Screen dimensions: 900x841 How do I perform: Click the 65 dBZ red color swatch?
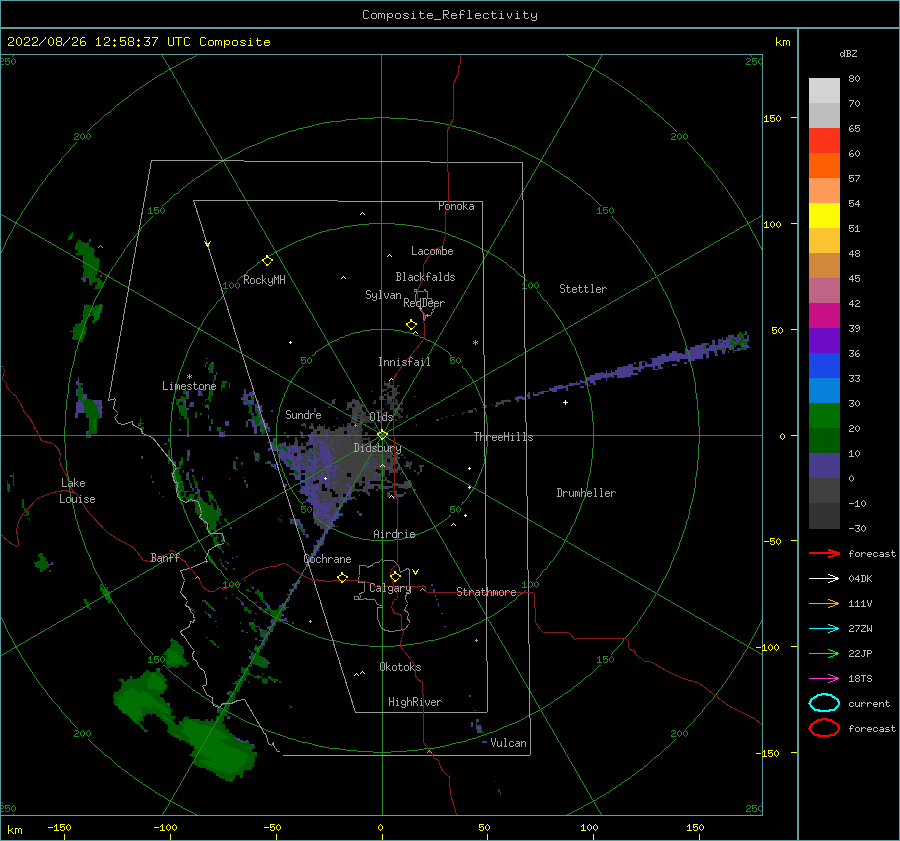click(824, 141)
